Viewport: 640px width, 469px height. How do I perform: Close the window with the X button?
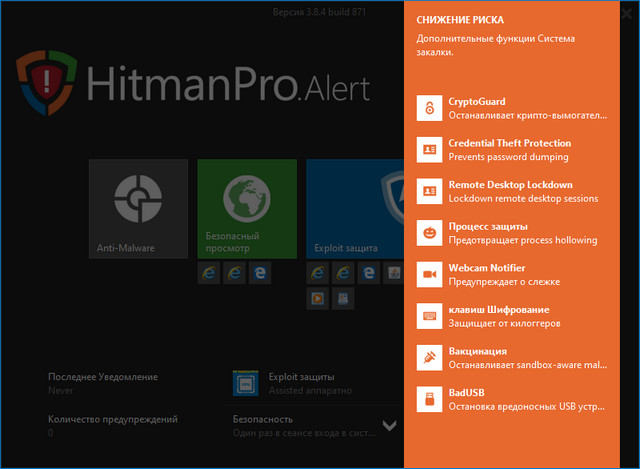[627, 13]
